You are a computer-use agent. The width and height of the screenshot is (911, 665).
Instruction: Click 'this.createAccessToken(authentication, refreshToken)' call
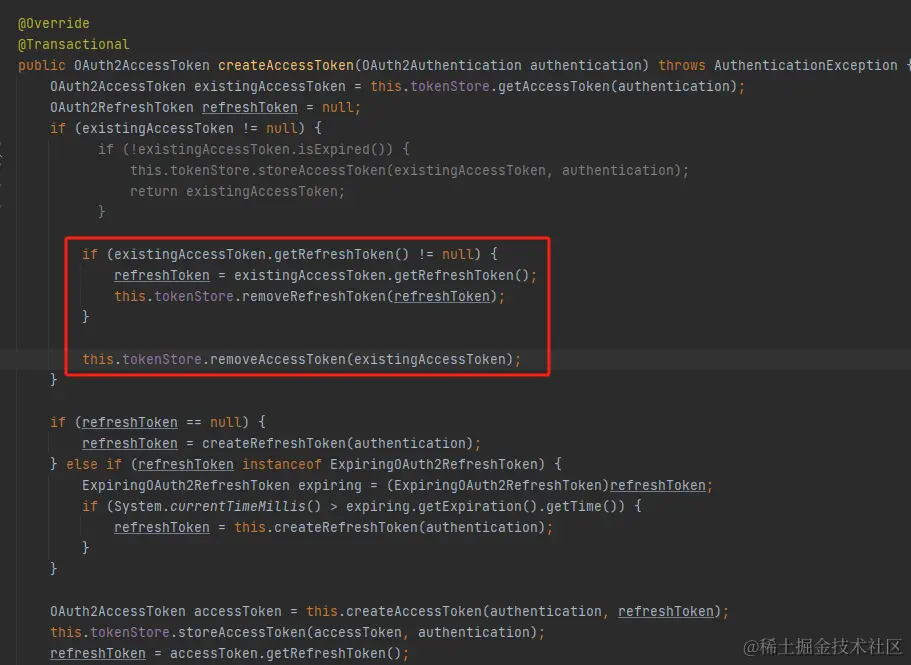pos(514,612)
